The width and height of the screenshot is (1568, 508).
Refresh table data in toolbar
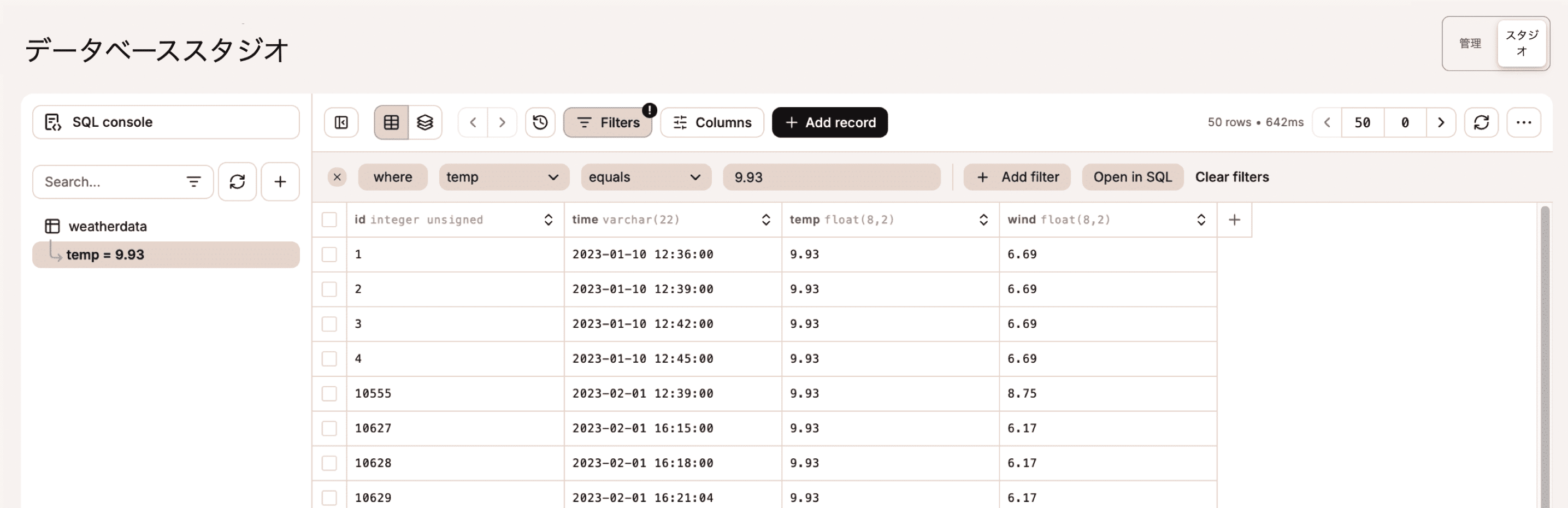tap(1481, 123)
